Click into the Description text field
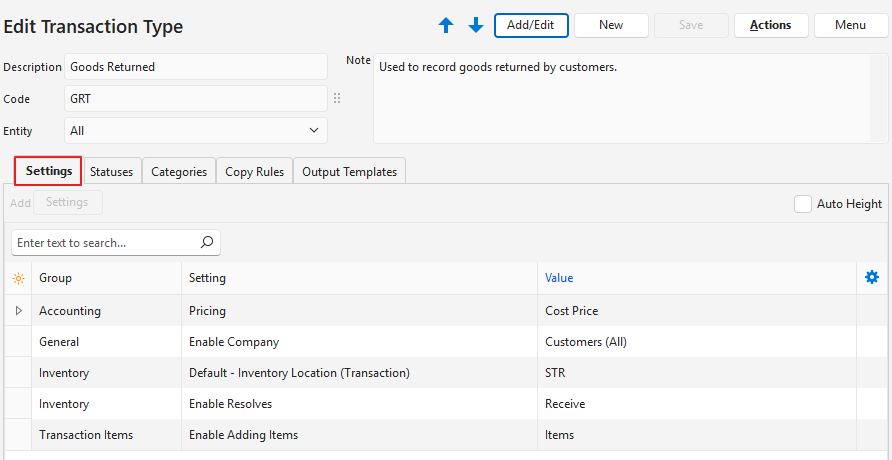892x460 pixels. (x=196, y=67)
